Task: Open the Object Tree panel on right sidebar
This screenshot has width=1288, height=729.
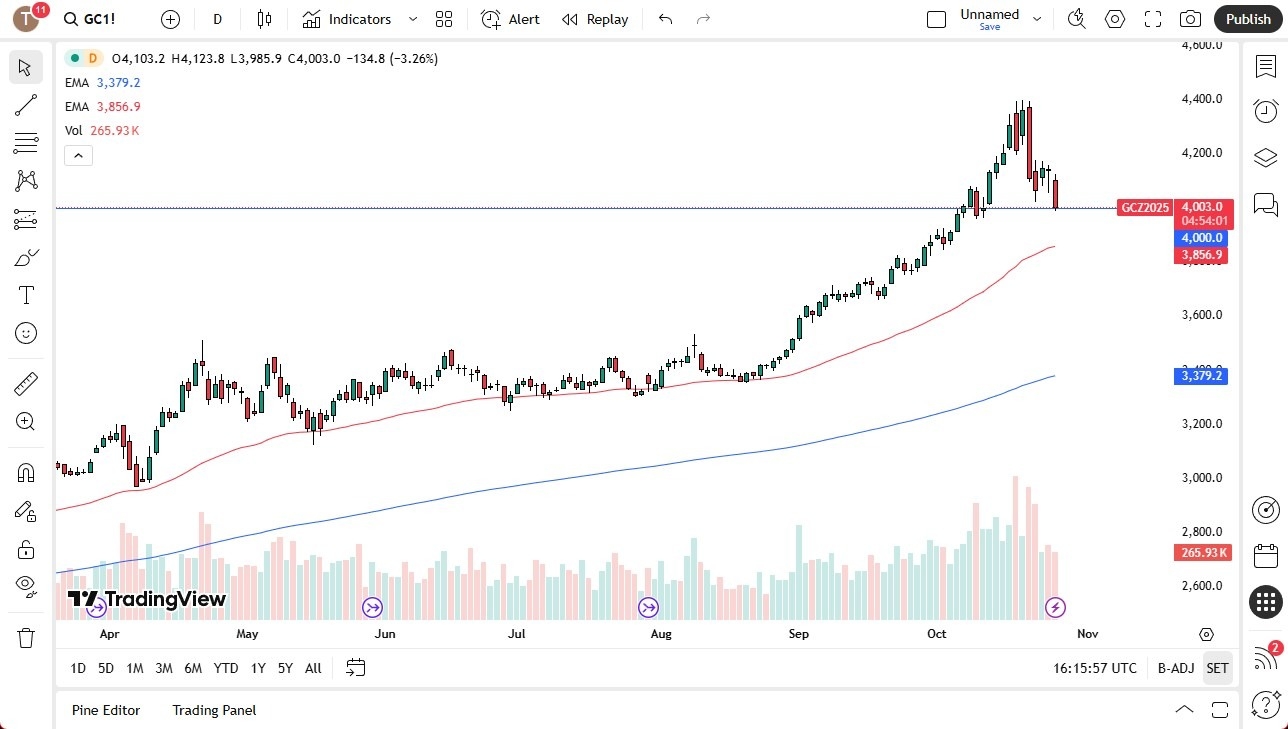Action: 1265,157
